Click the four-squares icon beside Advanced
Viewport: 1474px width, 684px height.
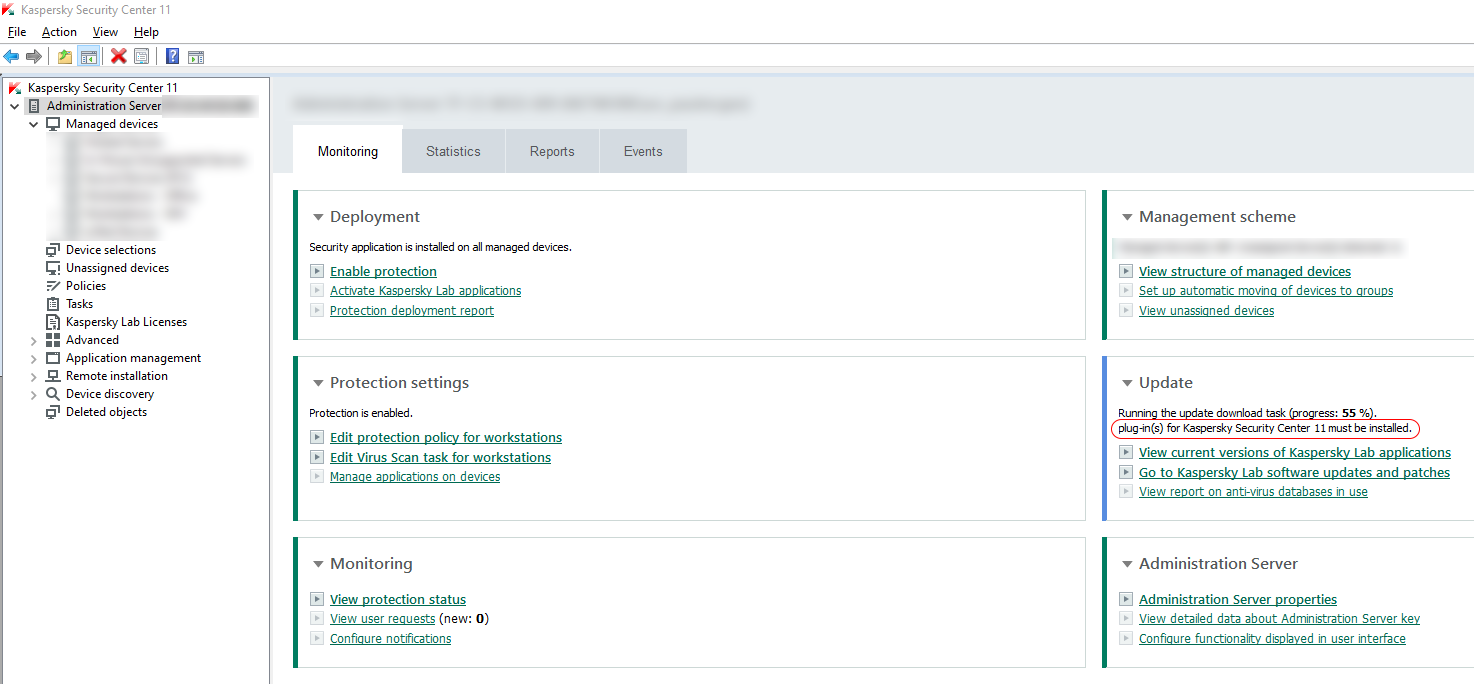click(x=53, y=340)
